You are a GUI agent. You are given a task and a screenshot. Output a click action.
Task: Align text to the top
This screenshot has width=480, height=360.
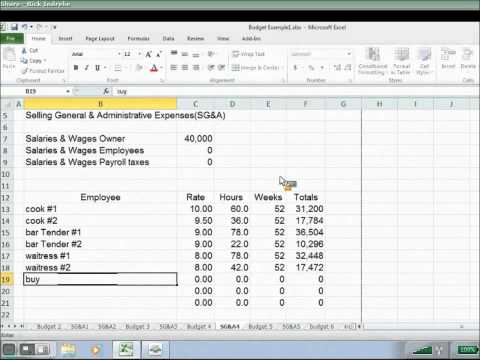pos(174,54)
